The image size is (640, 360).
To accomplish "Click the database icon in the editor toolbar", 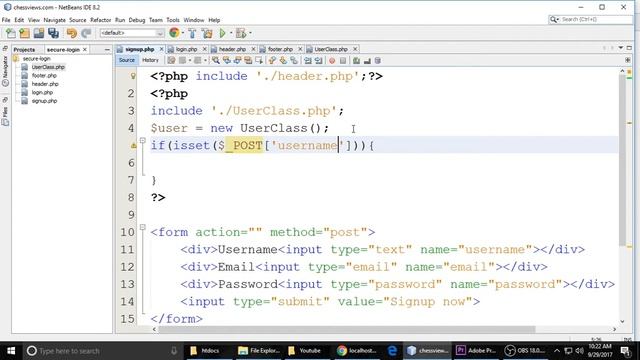I will 378,60.
